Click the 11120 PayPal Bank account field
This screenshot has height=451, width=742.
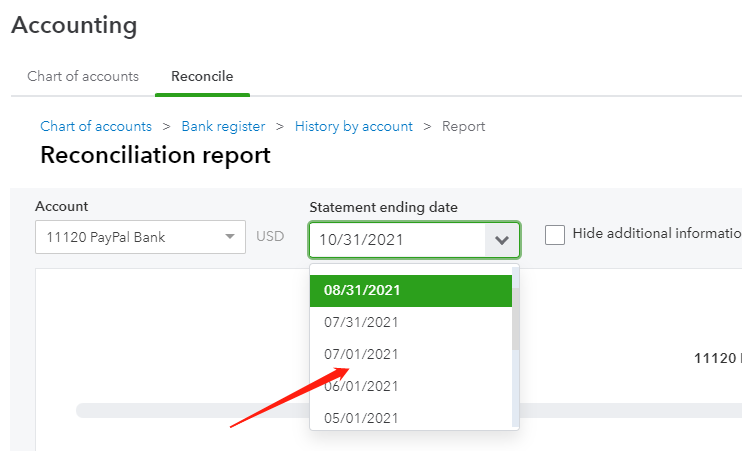[130, 238]
